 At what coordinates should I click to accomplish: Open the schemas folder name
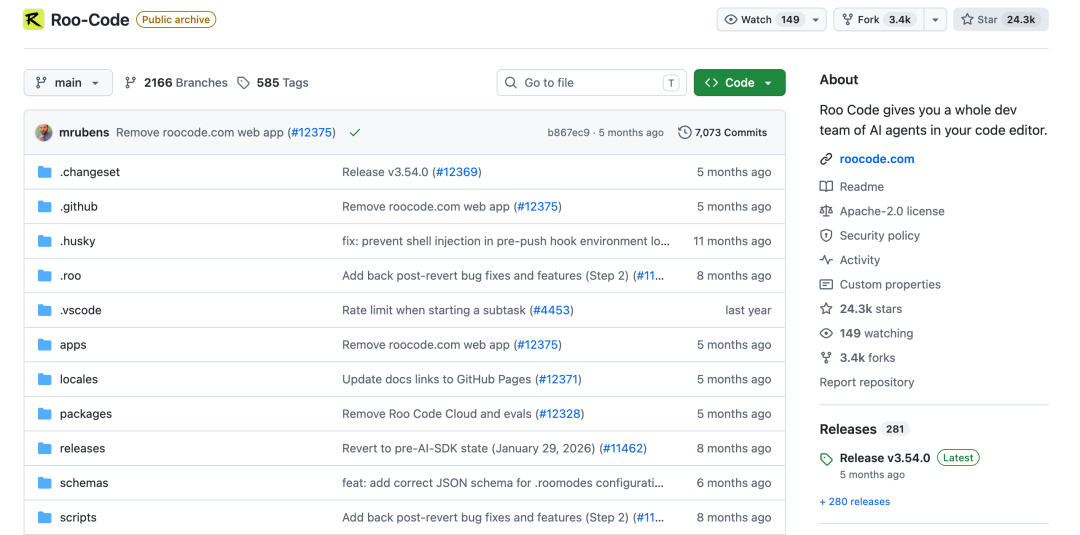pos(84,483)
